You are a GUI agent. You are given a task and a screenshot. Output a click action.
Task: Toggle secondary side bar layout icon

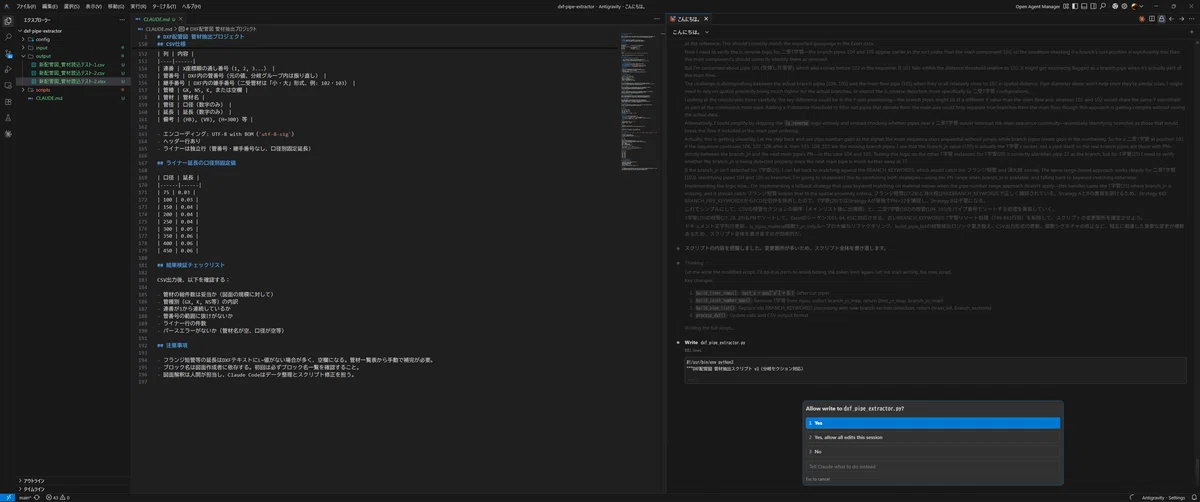tap(1093, 6)
